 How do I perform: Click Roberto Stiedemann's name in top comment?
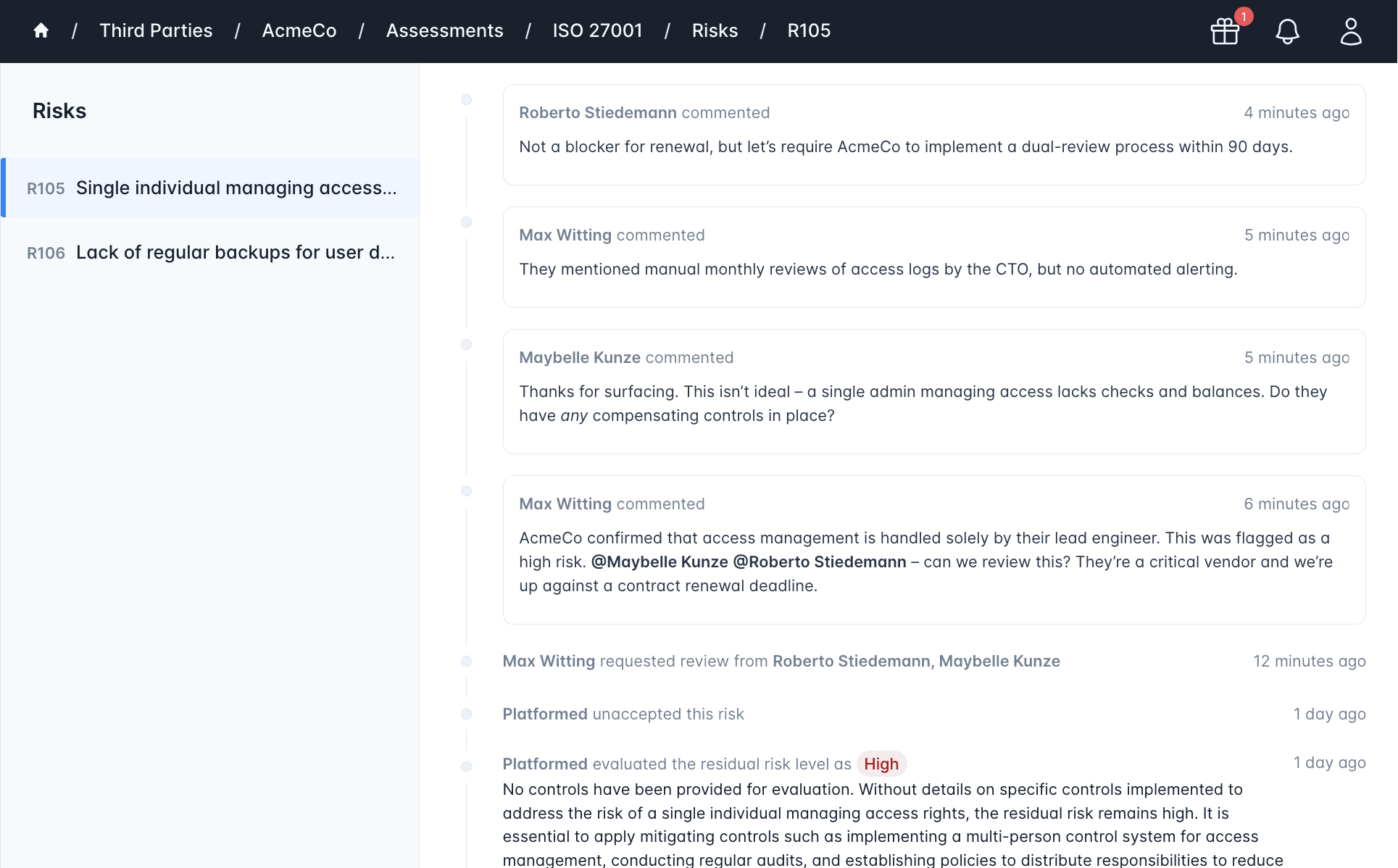tap(597, 112)
